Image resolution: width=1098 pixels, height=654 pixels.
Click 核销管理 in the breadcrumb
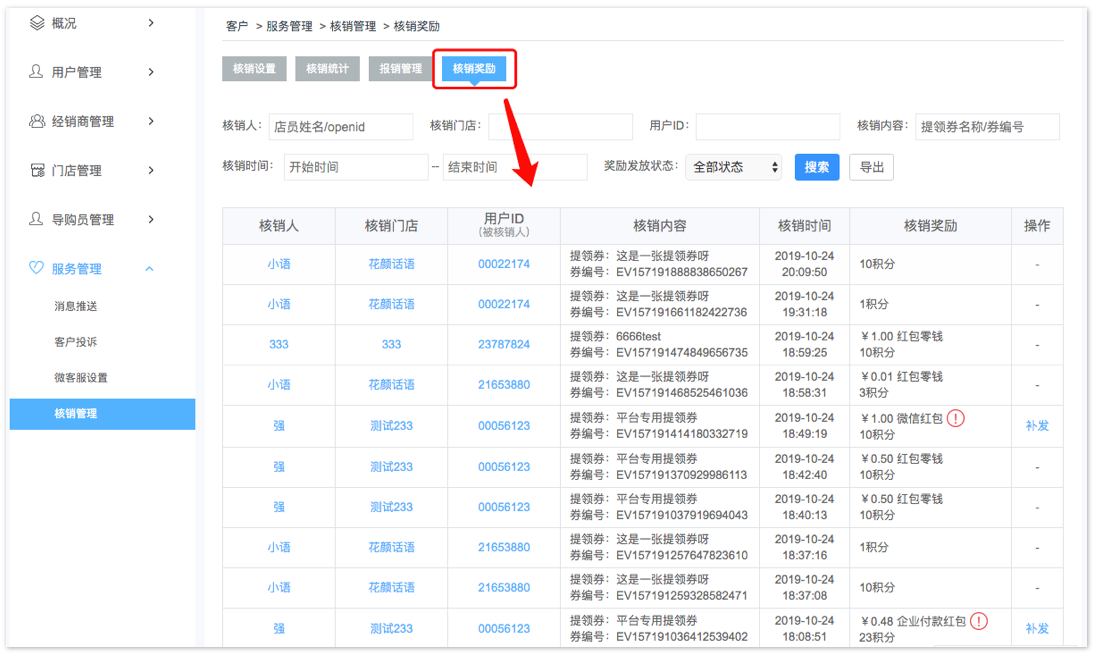pos(353,27)
